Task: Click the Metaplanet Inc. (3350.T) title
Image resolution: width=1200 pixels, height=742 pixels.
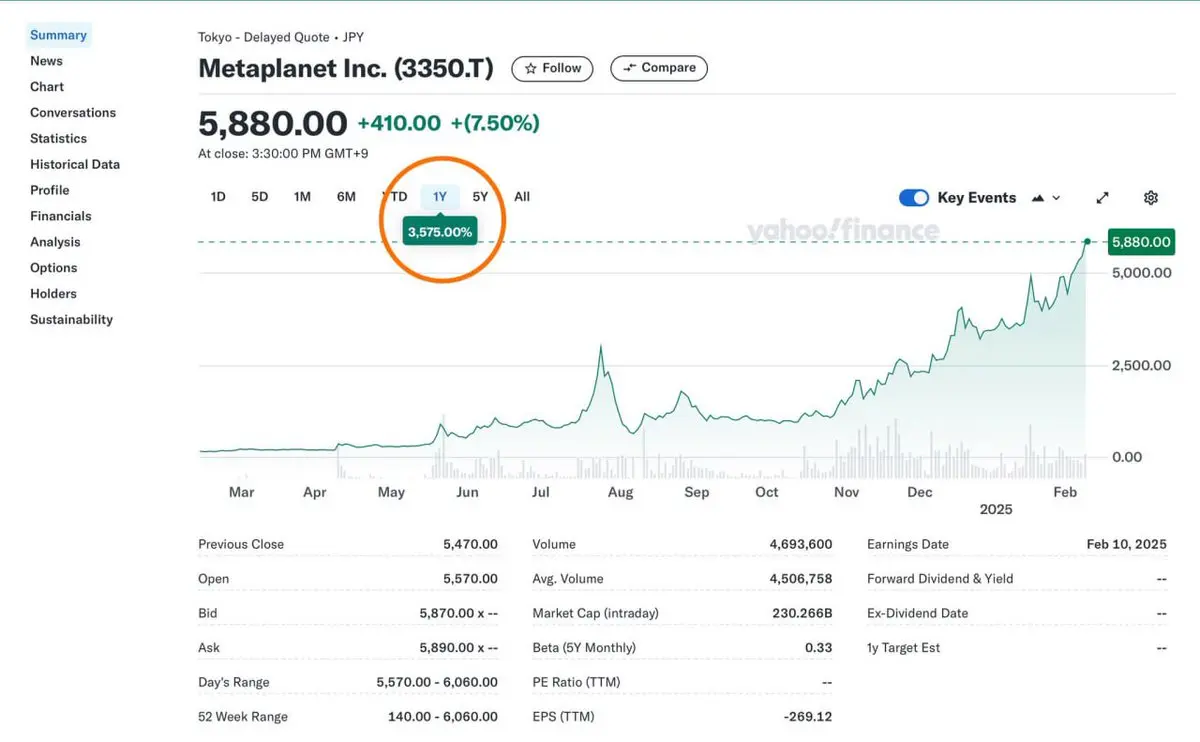Action: (x=346, y=68)
